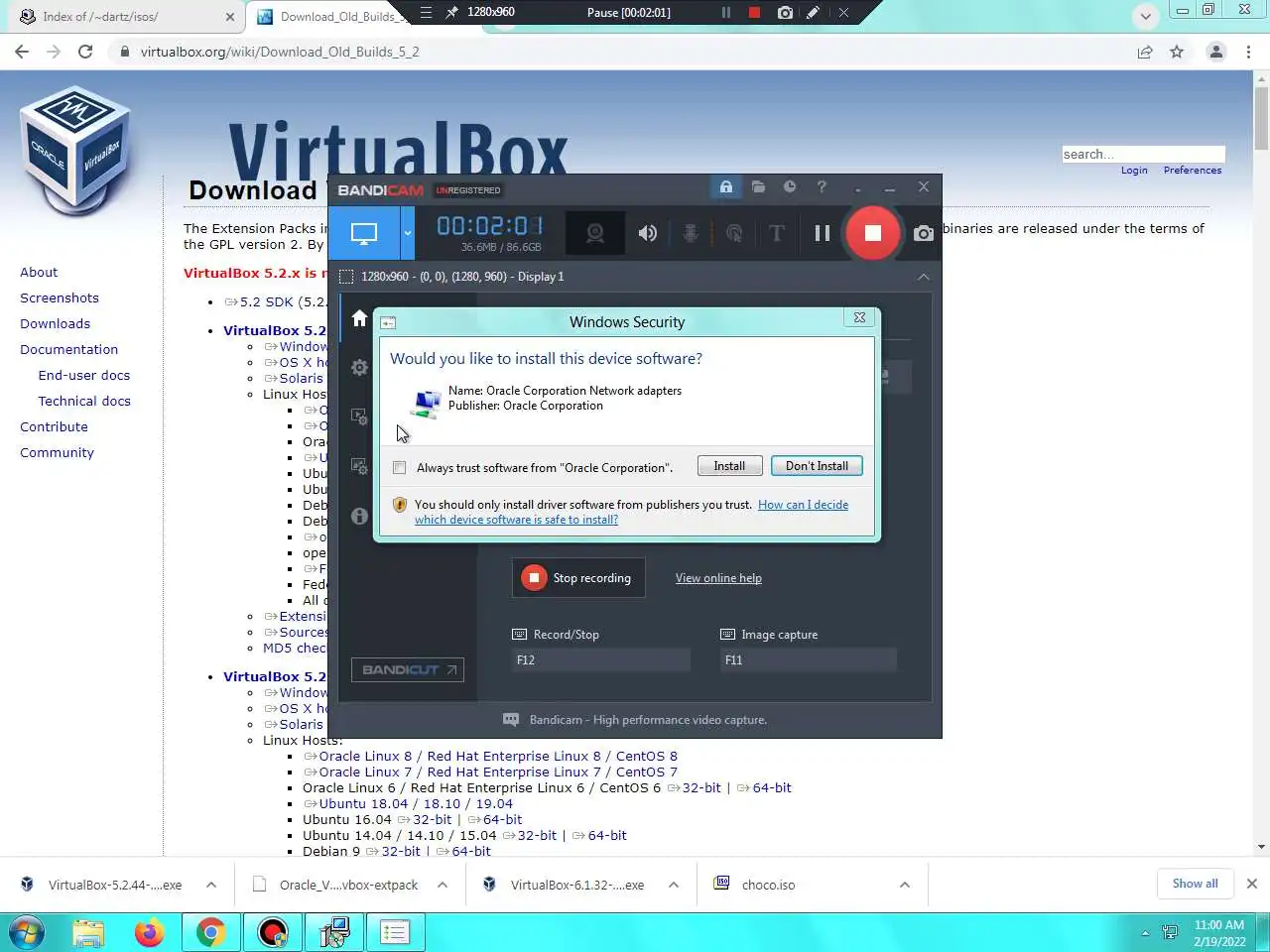1270x952 pixels.
Task: Toggle mouse click effect icon in Bandicam
Action: (734, 233)
